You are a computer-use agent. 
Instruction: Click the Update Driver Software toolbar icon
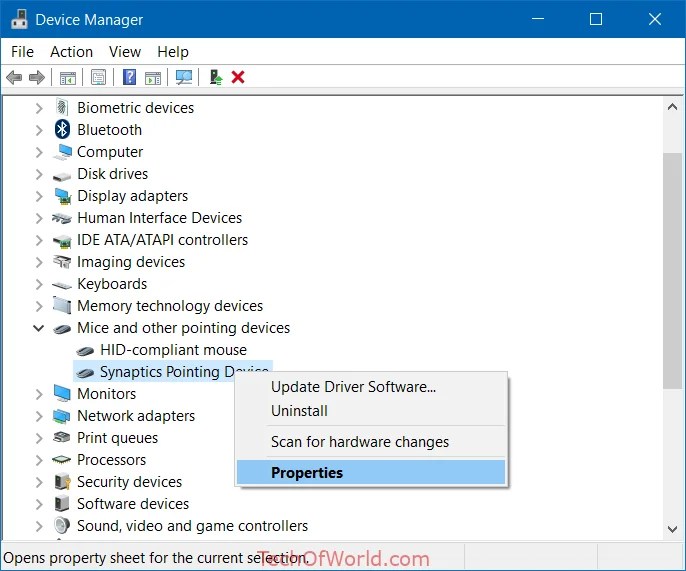[216, 77]
